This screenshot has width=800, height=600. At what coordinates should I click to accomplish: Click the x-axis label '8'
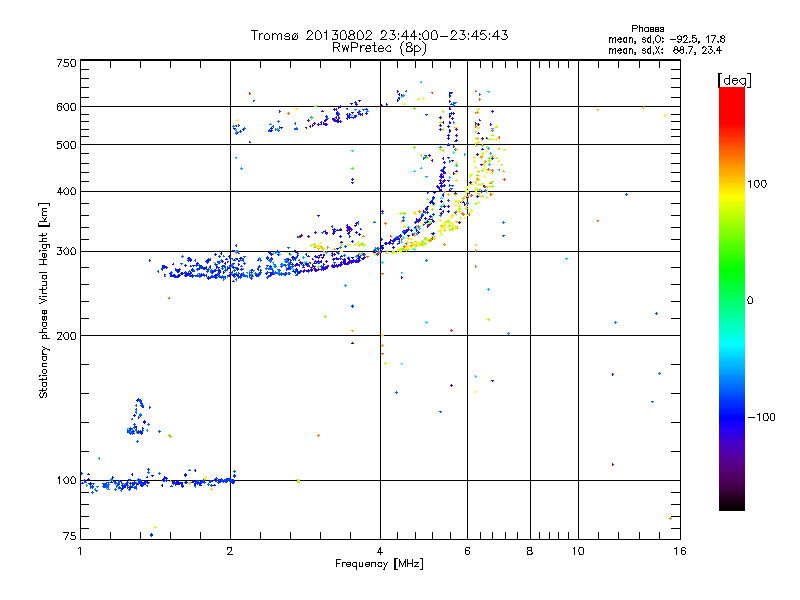(x=530, y=551)
